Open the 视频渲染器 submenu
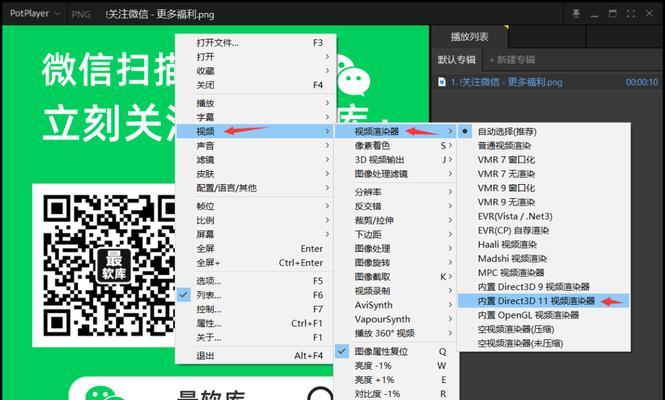 [396, 131]
